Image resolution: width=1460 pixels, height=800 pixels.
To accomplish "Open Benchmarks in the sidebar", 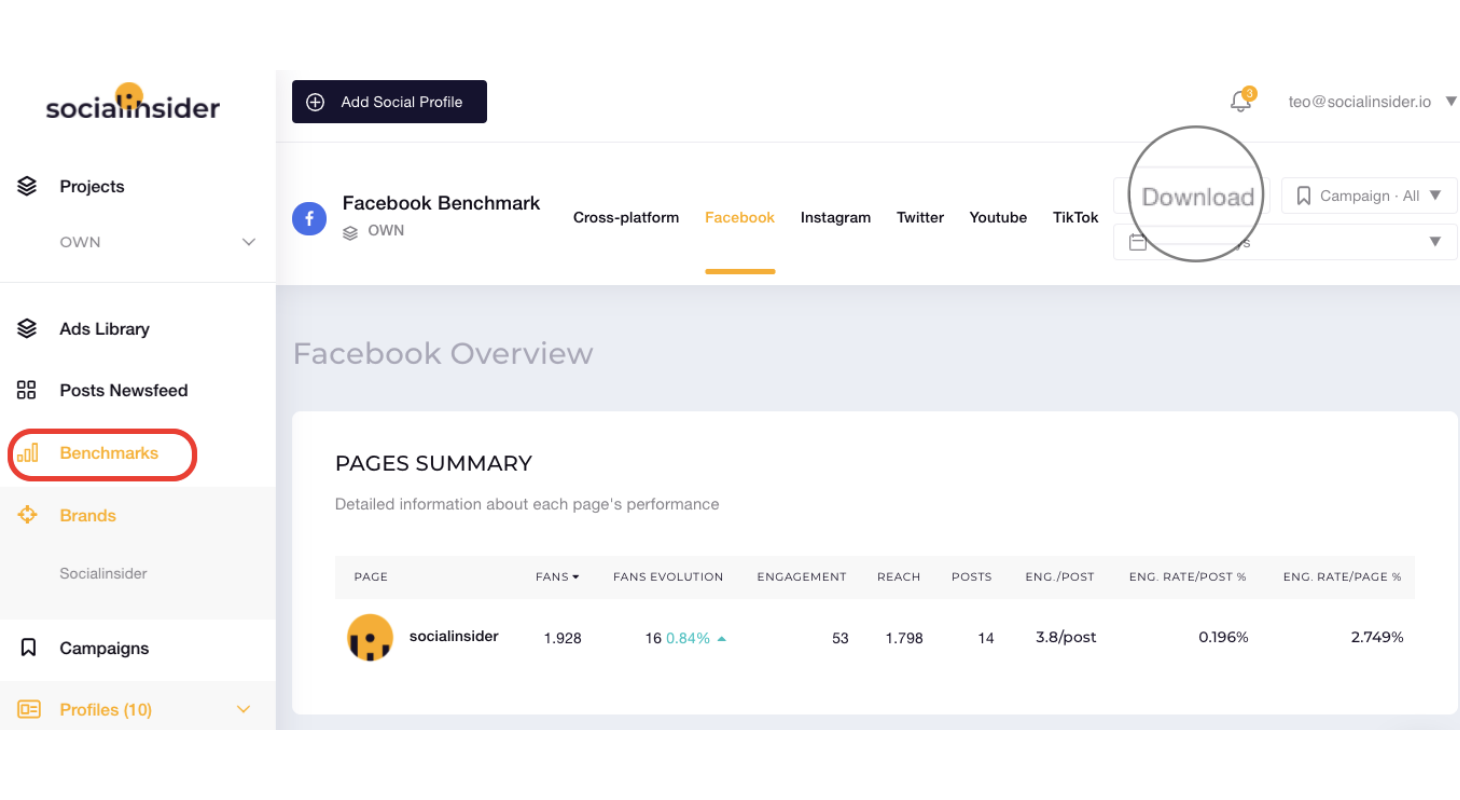I will (109, 453).
